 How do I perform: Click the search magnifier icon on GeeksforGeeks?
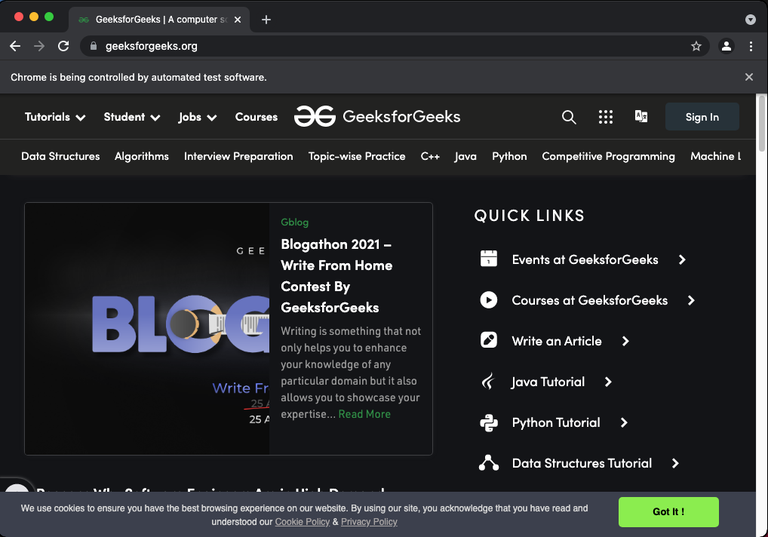[569, 117]
